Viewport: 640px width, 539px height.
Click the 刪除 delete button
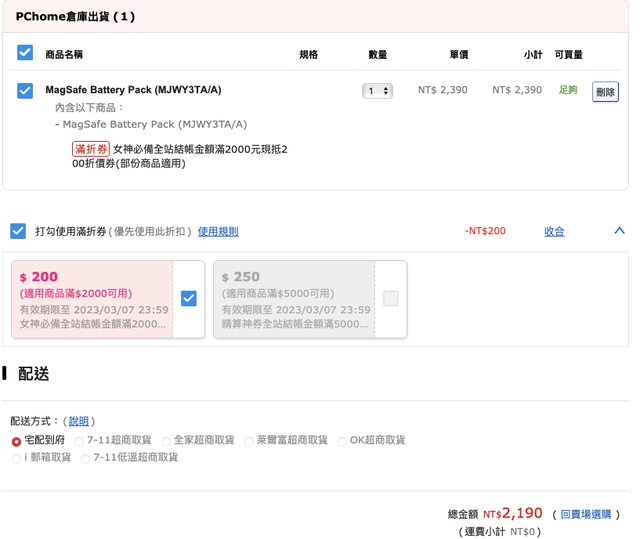point(605,92)
